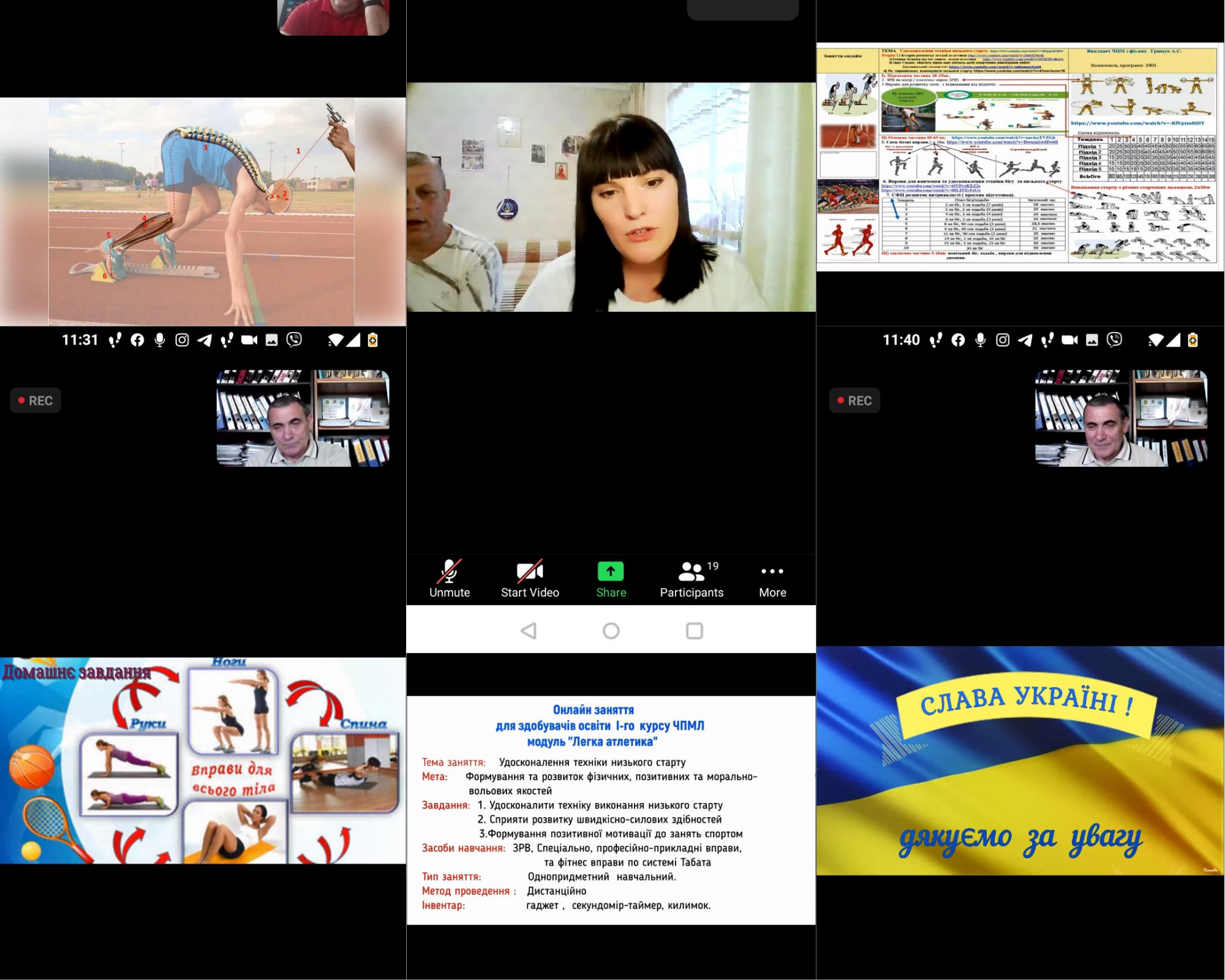Image resolution: width=1225 pixels, height=980 pixels.
Task: Tap Telegram icon in 11:31 status bar
Action: tap(205, 340)
